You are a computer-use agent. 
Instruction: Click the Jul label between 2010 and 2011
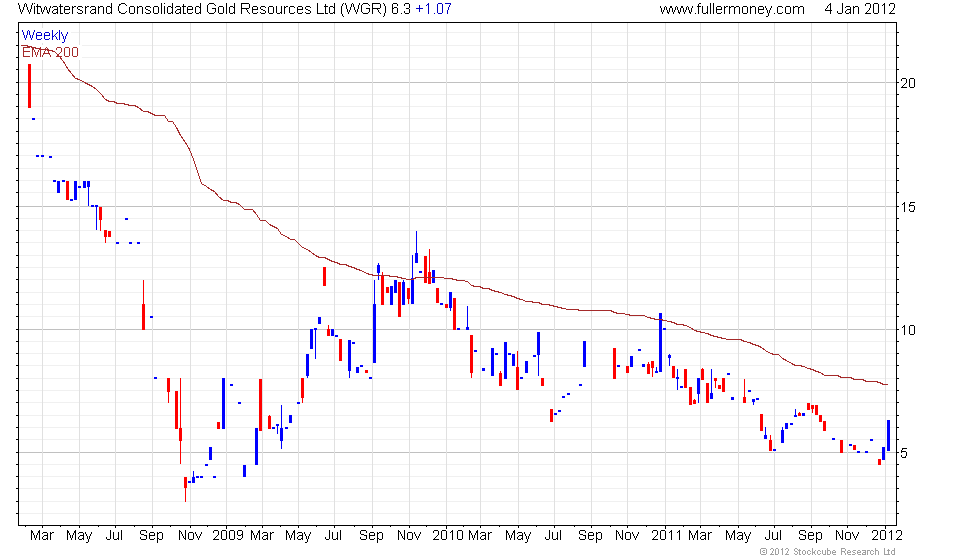point(553,536)
